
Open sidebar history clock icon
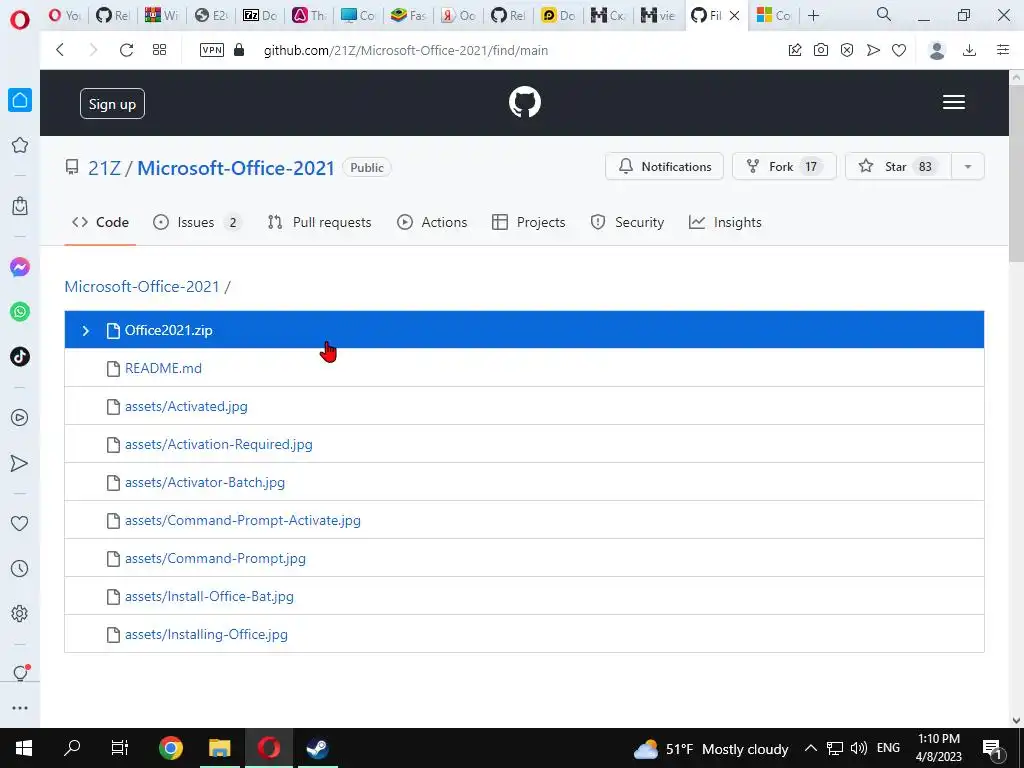20,569
